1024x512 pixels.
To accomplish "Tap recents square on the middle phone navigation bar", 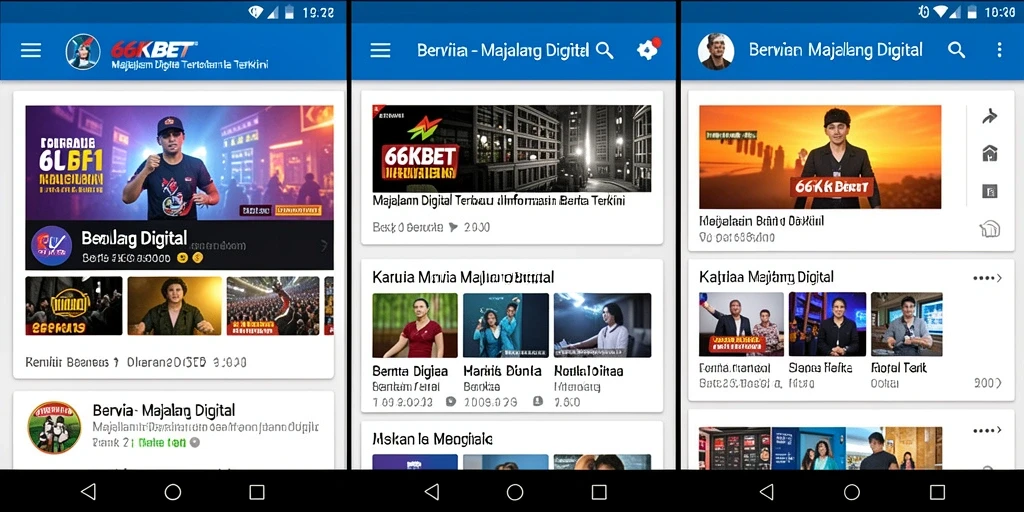I will 599,492.
